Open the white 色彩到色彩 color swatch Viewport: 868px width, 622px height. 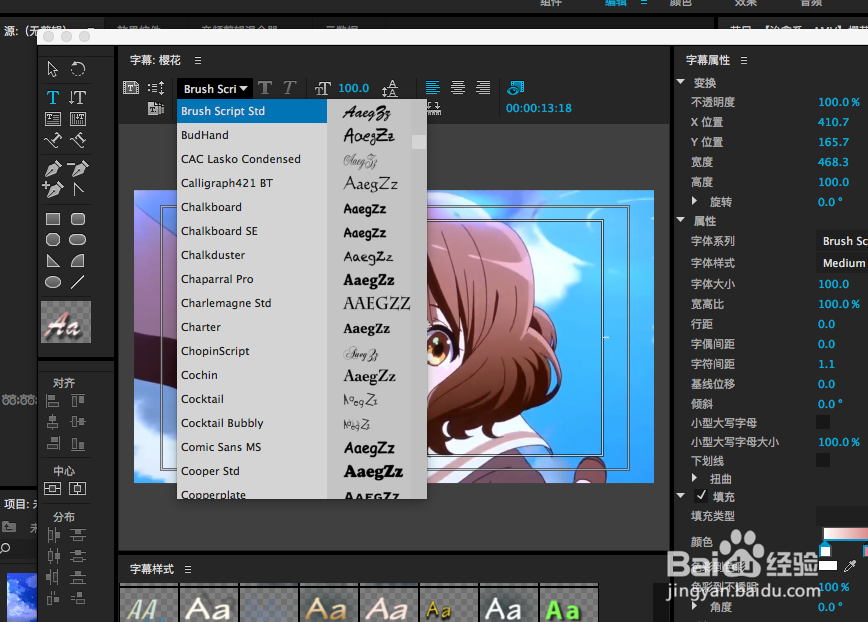[x=828, y=566]
